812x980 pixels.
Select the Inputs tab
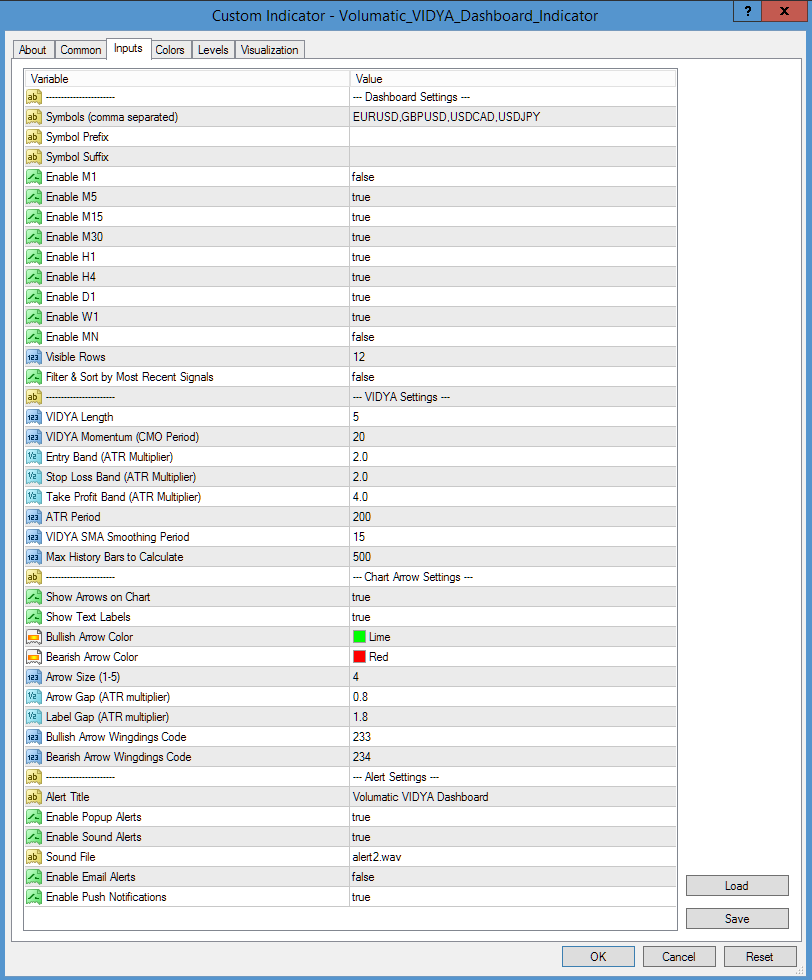[128, 48]
